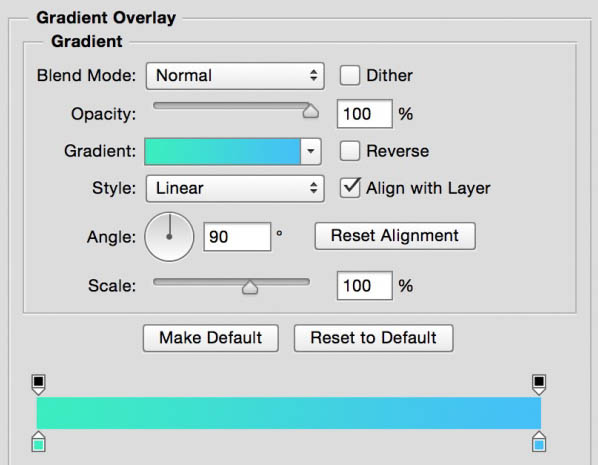The width and height of the screenshot is (598, 465).
Task: Click the gradient preview swatch
Action: tap(222, 151)
